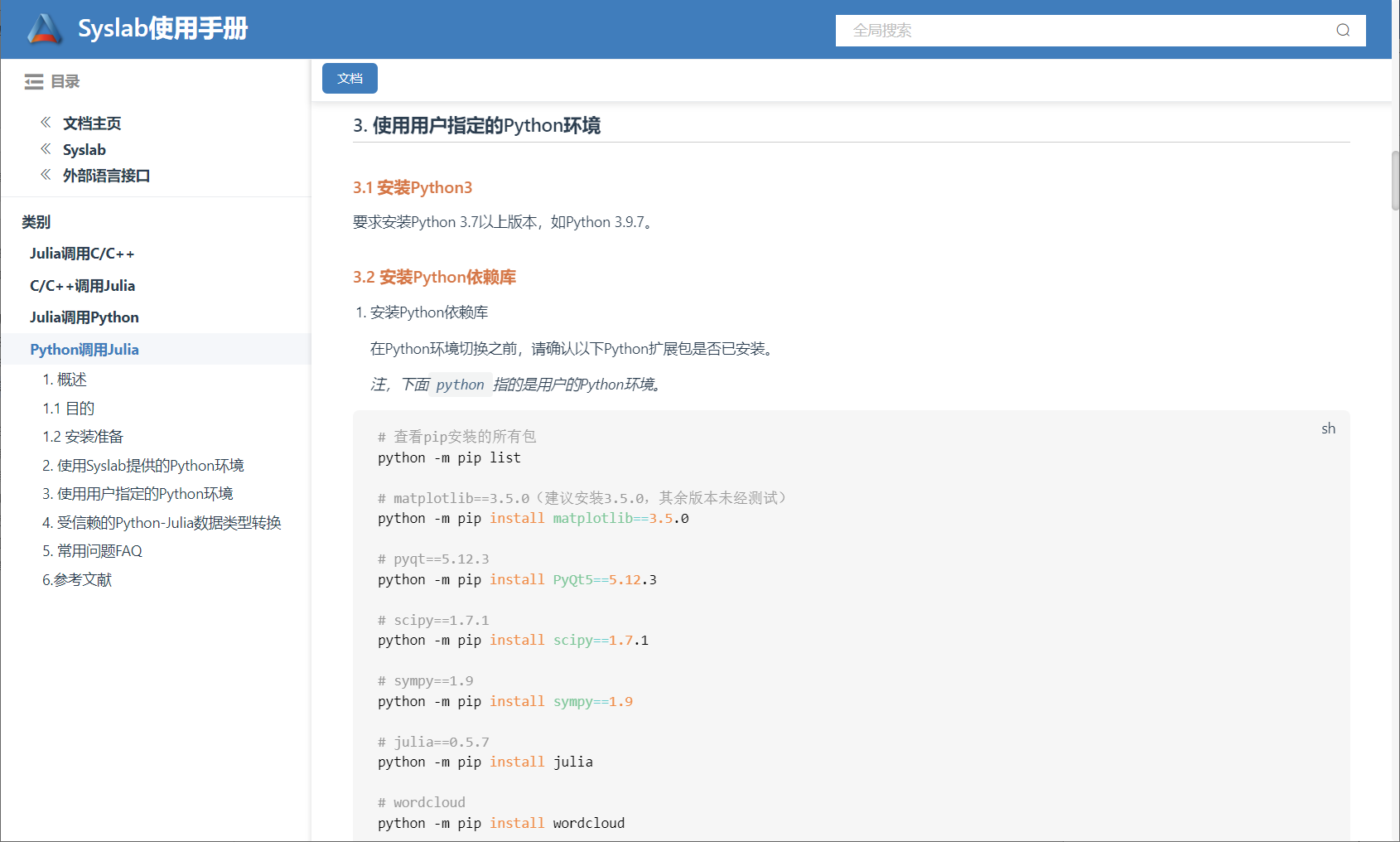Click the page vertical scrollbar thumb

point(1394,180)
